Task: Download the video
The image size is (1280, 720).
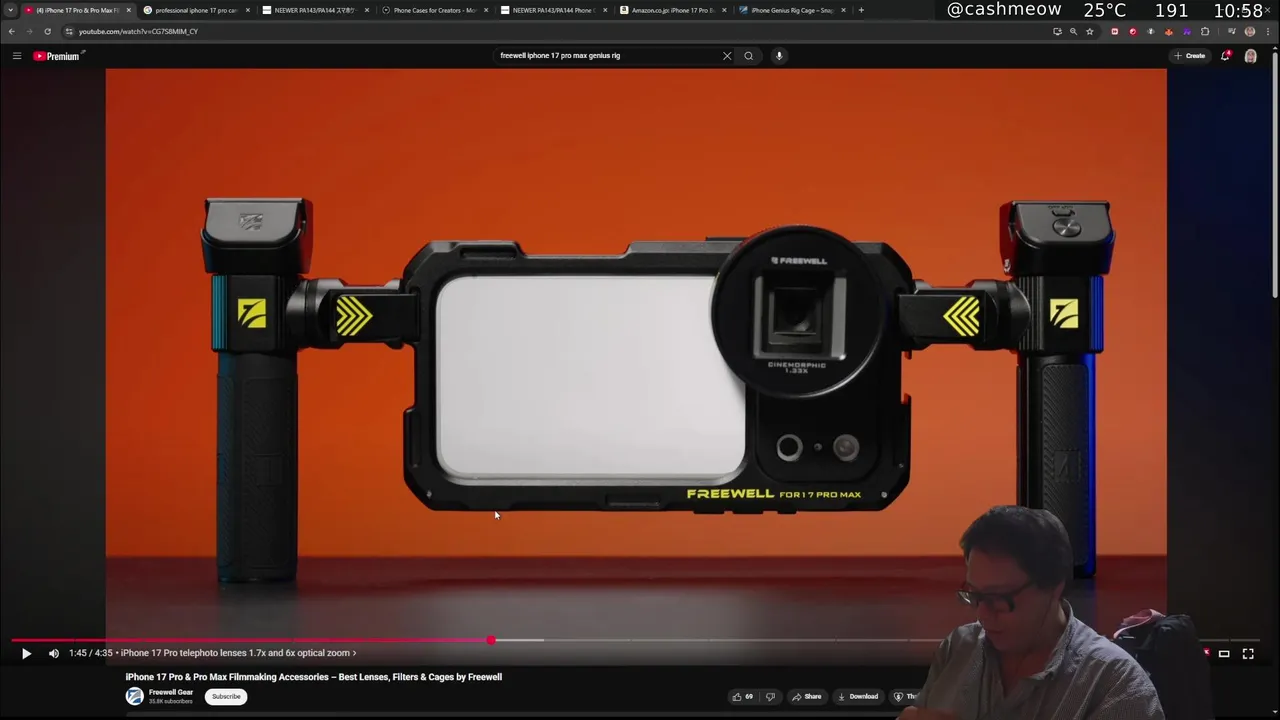Action: [x=858, y=696]
